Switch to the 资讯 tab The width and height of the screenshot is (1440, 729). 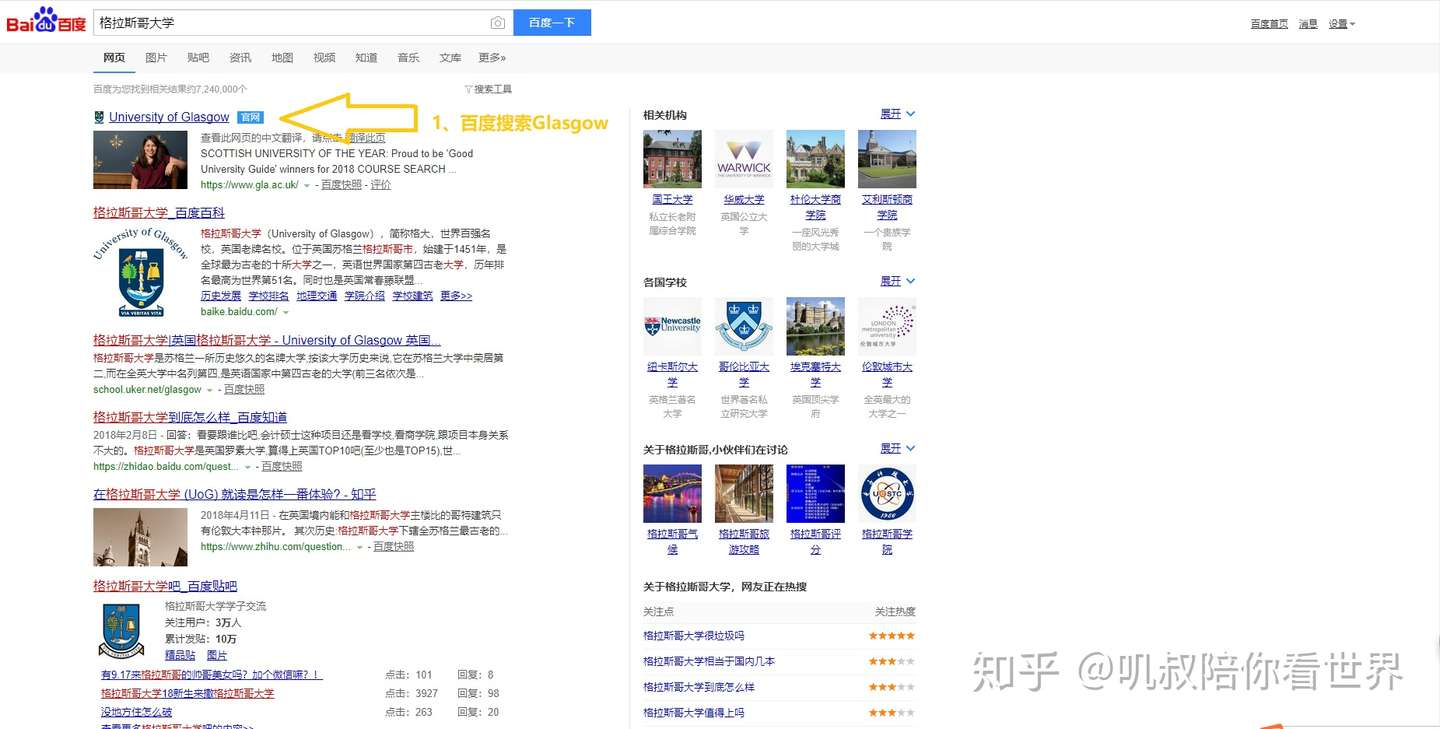coord(240,58)
